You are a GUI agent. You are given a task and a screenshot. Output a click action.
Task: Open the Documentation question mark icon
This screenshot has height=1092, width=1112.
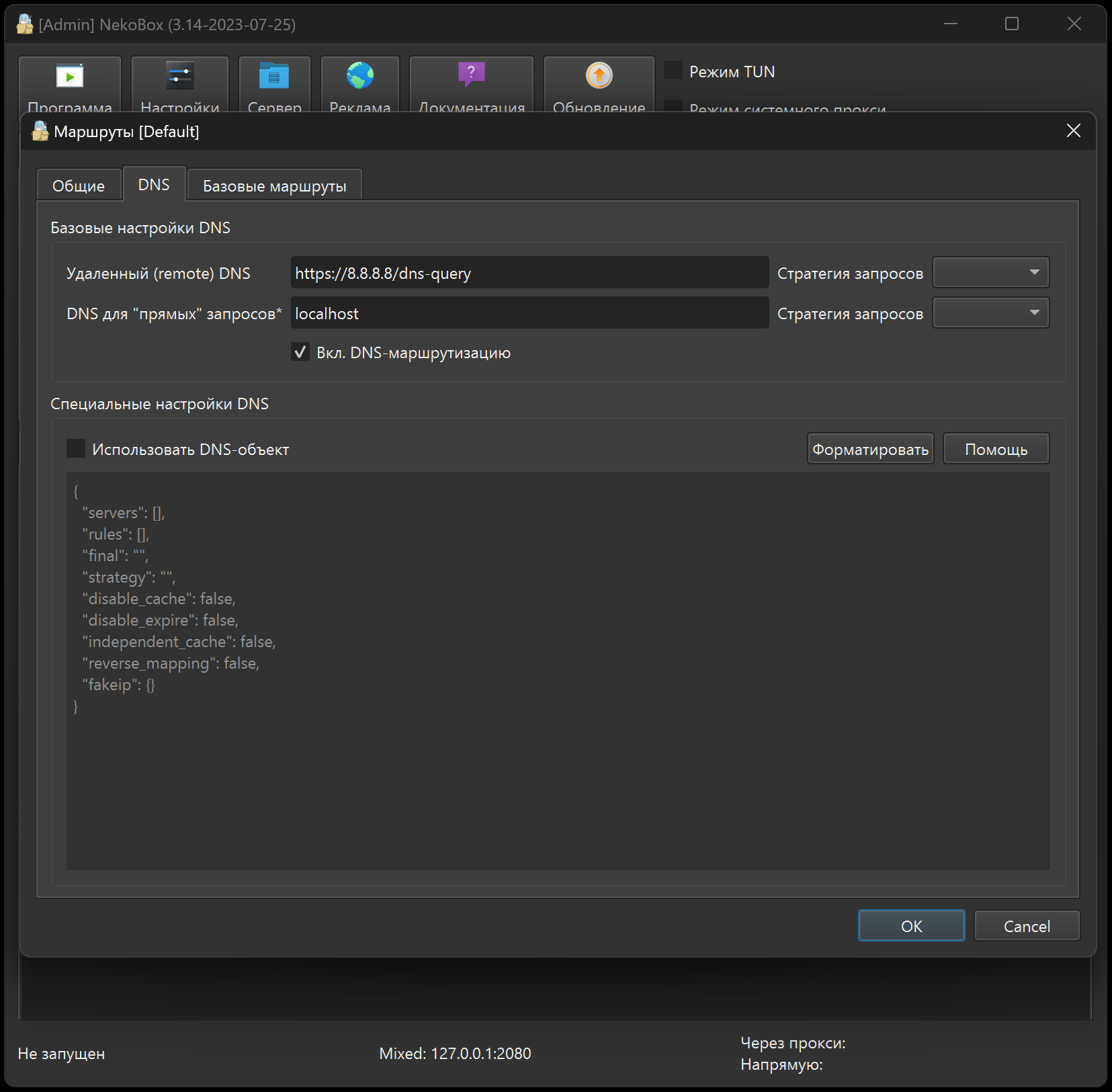(x=471, y=75)
